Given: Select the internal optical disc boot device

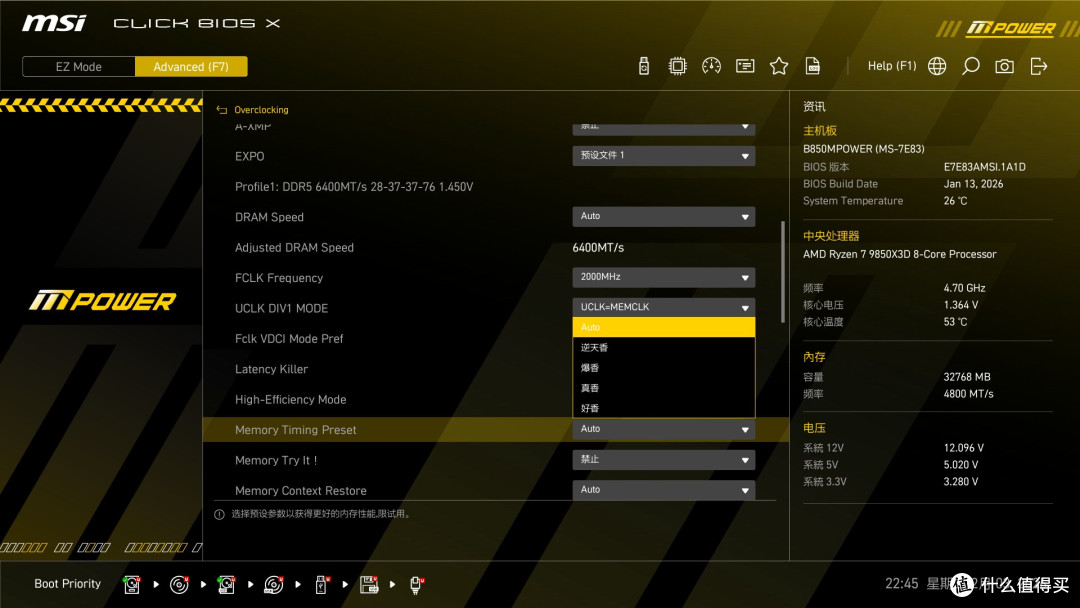Looking at the screenshot, I should [x=179, y=585].
